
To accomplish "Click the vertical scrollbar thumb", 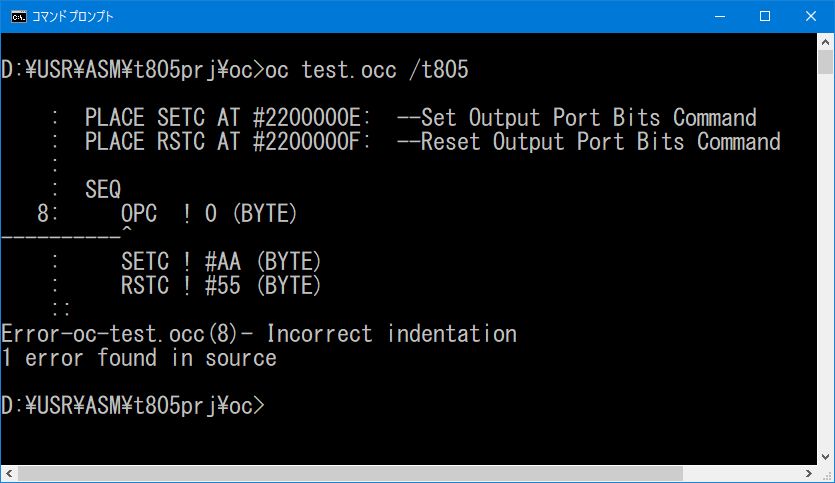I will point(825,62).
